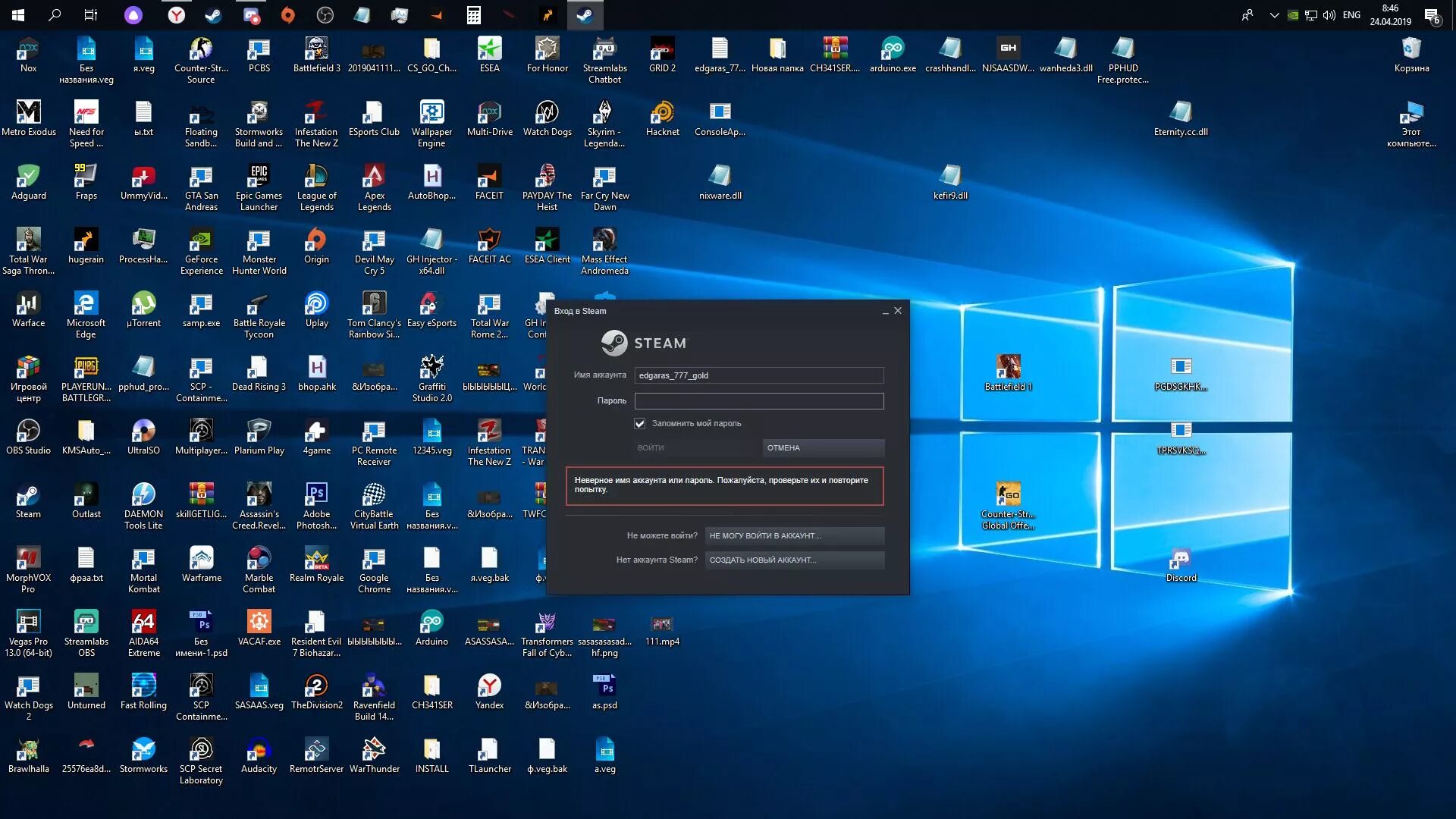The image size is (1456, 819).
Task: Open the Origin desktop icon
Action: click(316, 246)
